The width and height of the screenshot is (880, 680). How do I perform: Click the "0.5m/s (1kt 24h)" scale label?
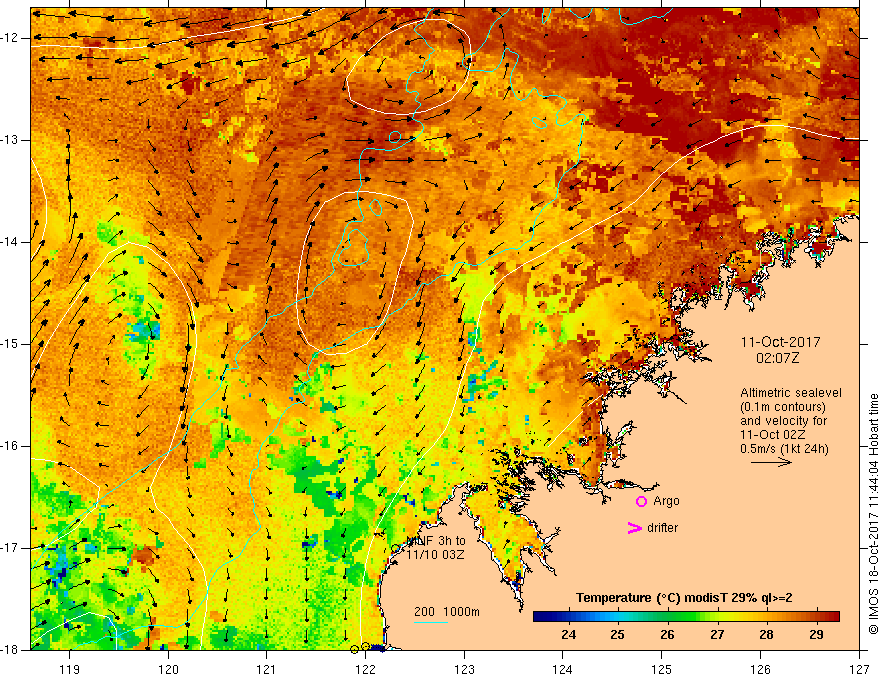point(784,448)
